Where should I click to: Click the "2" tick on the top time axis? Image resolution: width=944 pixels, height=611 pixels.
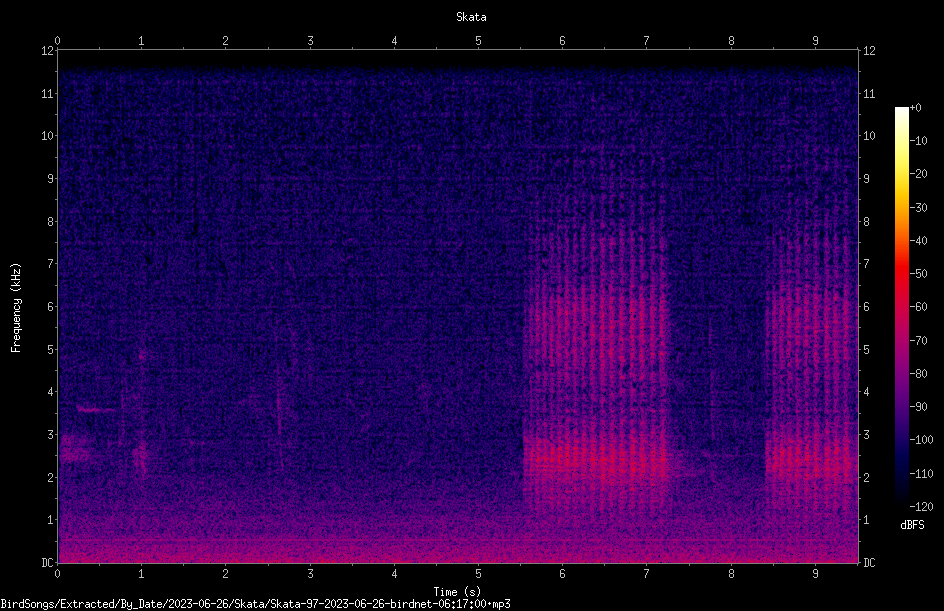[226, 41]
